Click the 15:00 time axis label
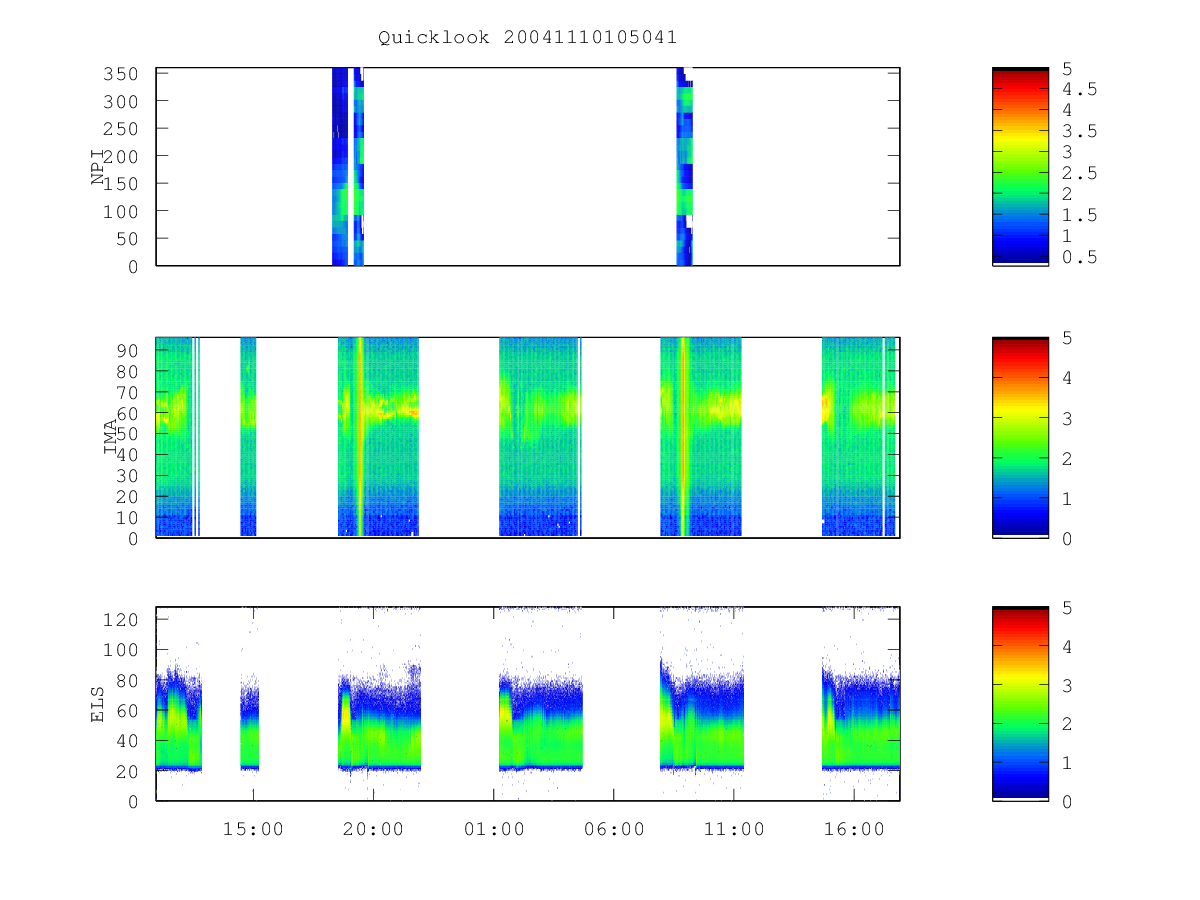This screenshot has width=1200, height=900. (253, 829)
